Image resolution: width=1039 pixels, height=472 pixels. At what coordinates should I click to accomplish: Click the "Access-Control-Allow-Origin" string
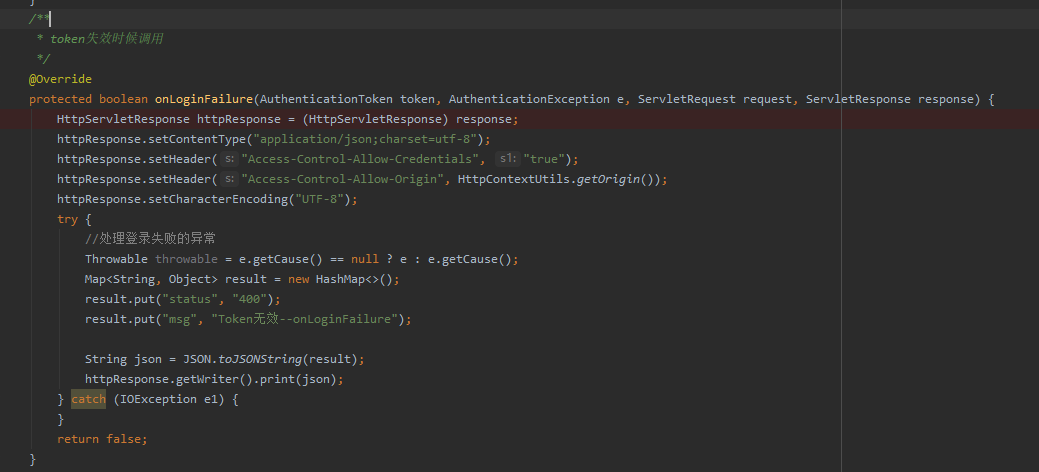(343, 179)
